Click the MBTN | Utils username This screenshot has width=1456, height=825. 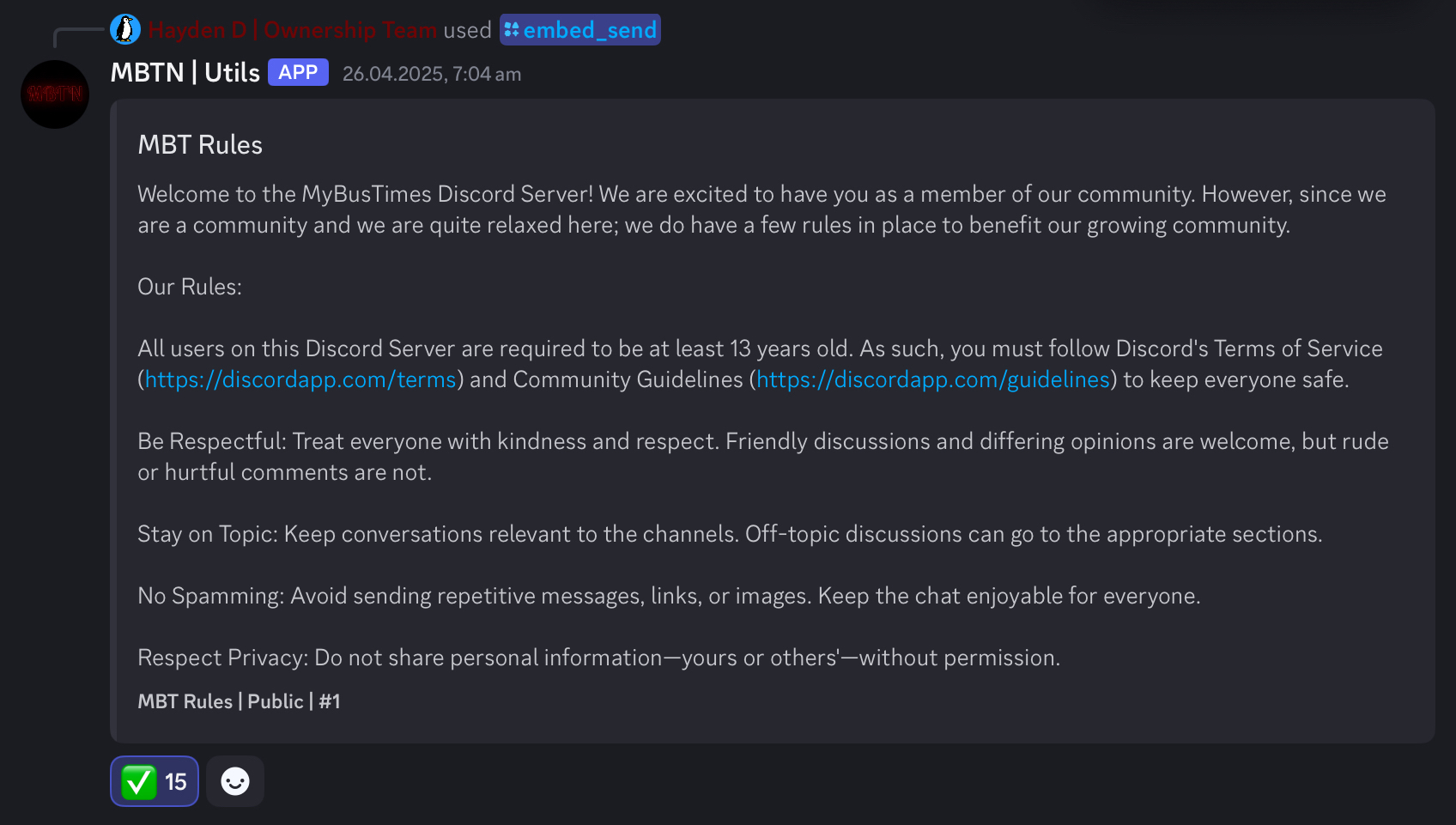(185, 73)
